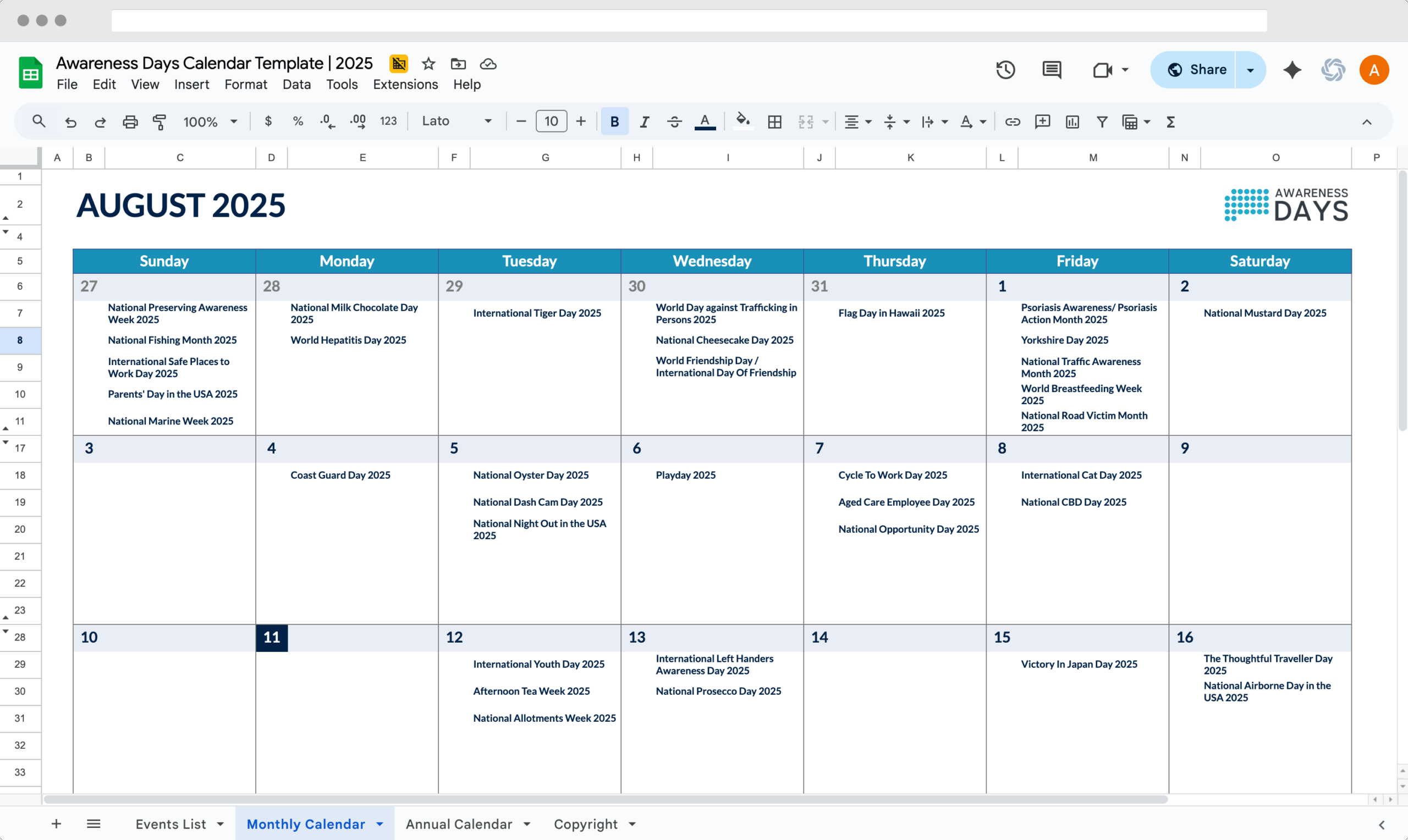This screenshot has height=840, width=1408.
Task: Click the borders icon
Action: 774,121
